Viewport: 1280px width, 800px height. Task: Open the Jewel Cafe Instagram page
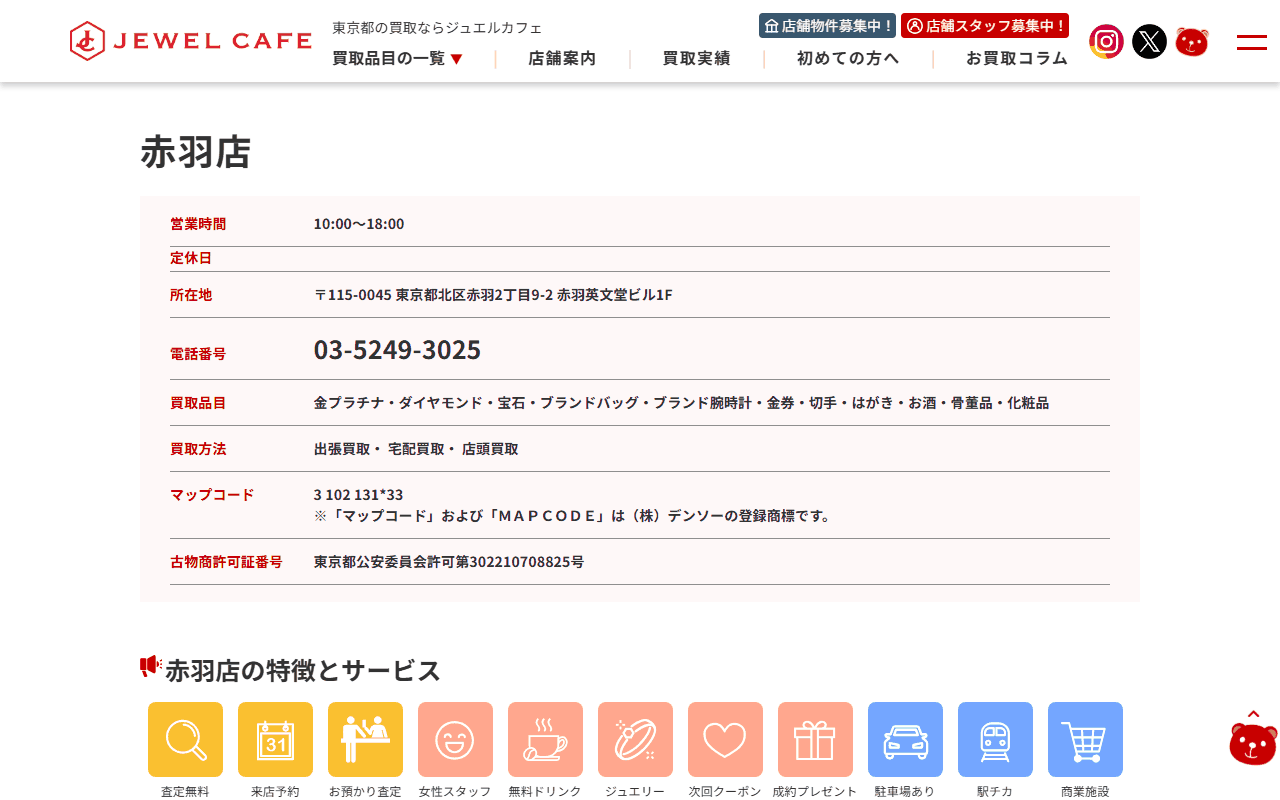(x=1106, y=42)
